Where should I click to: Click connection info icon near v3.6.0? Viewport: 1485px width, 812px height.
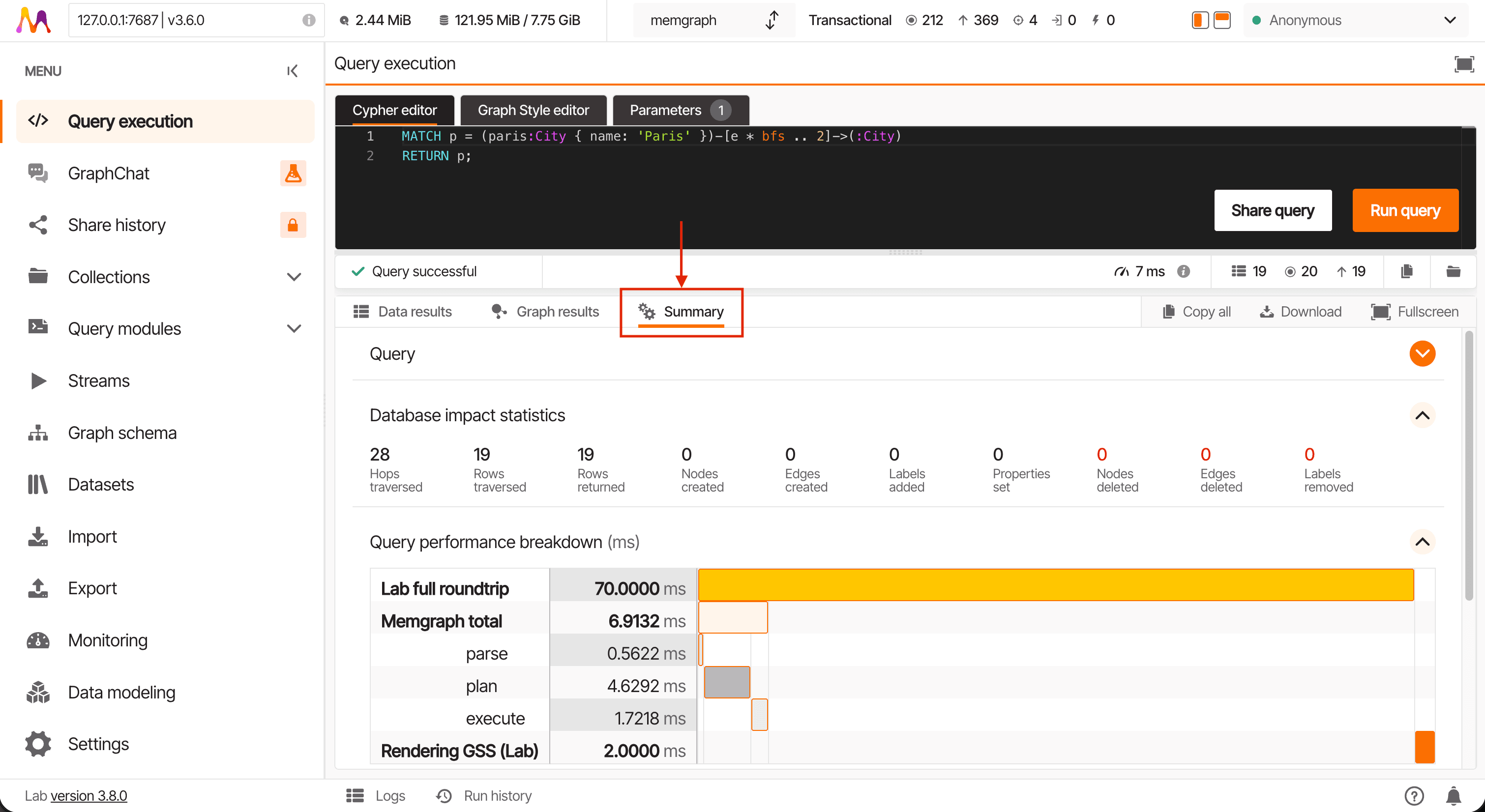click(309, 20)
